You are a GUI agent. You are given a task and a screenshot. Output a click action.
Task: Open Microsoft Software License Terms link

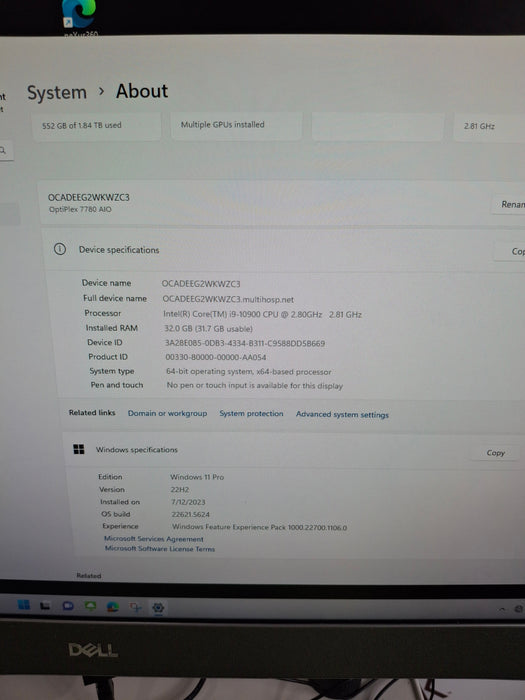(x=160, y=549)
